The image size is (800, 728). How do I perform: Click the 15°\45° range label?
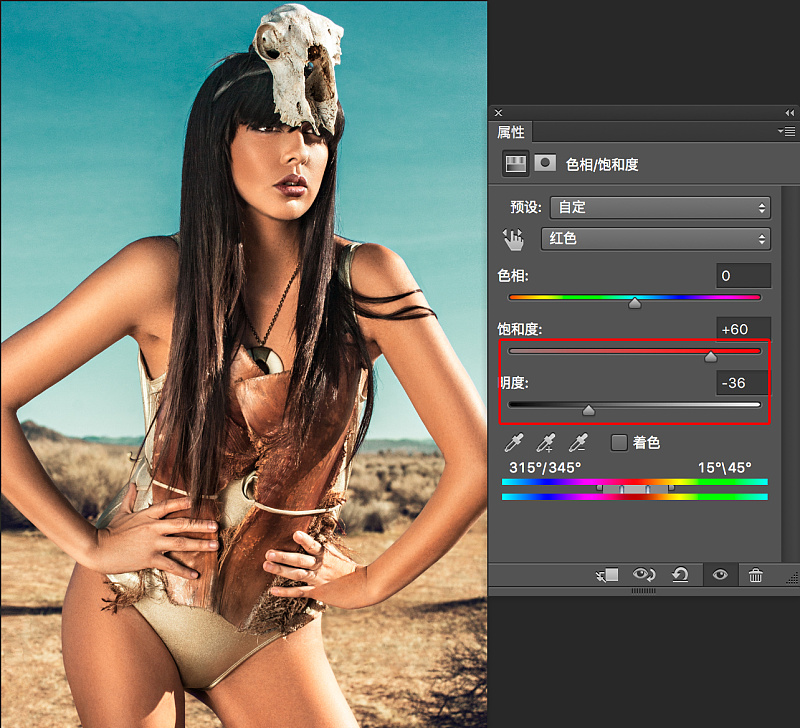click(724, 467)
